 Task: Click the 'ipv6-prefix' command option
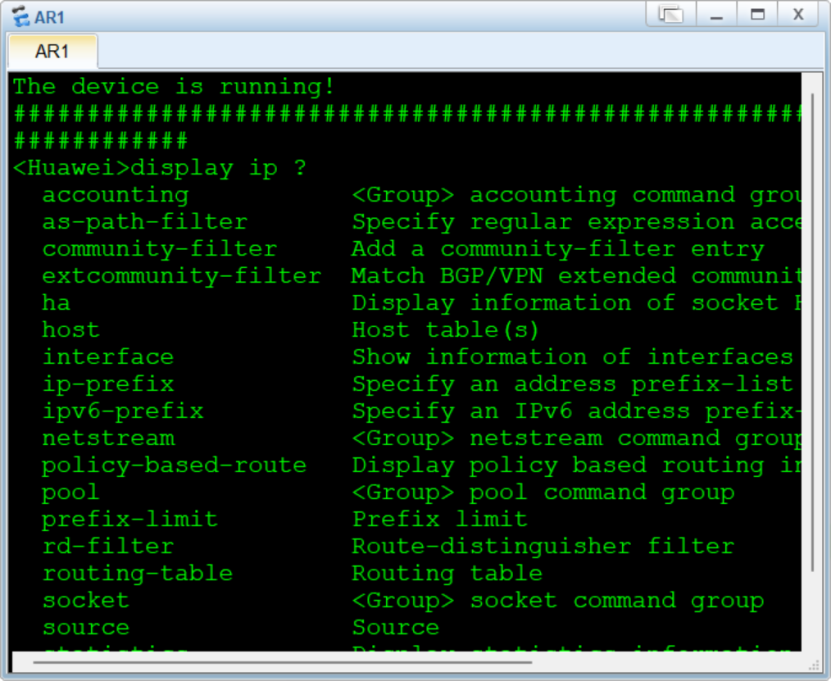coord(123,411)
